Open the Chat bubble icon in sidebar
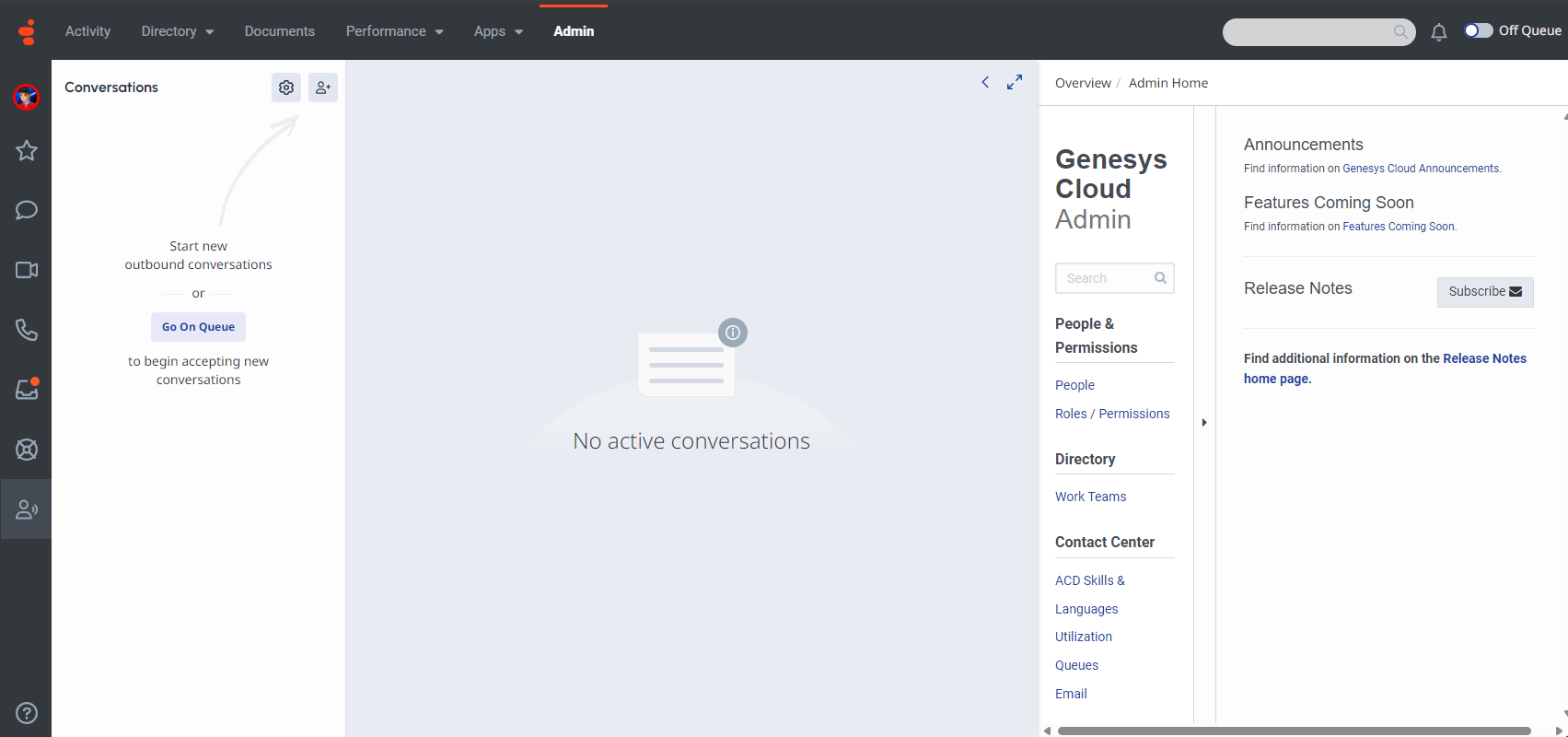 click(x=27, y=210)
